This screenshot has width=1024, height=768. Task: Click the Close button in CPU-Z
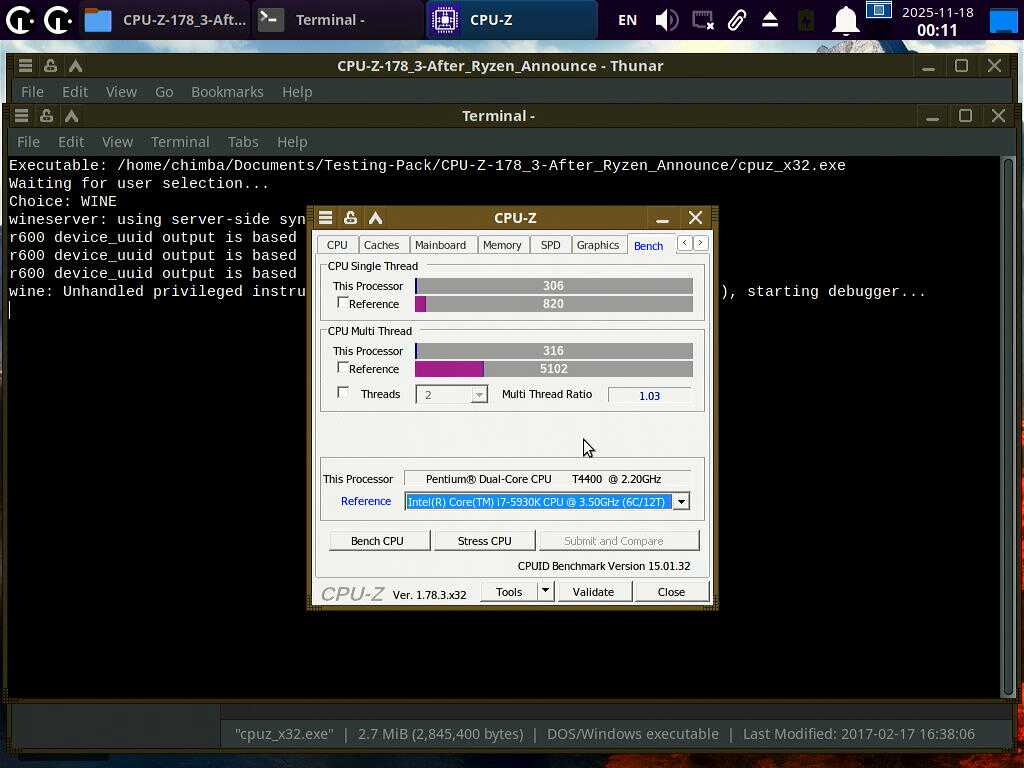point(671,592)
